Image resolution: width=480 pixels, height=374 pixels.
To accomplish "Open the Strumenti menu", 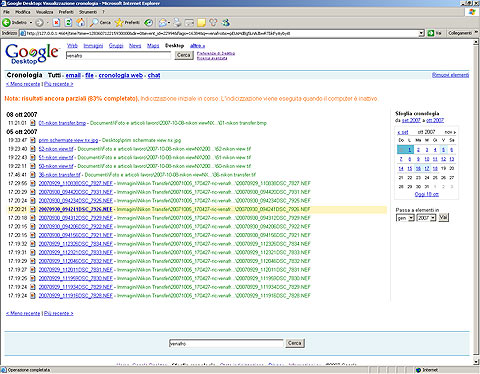I will point(88,12).
